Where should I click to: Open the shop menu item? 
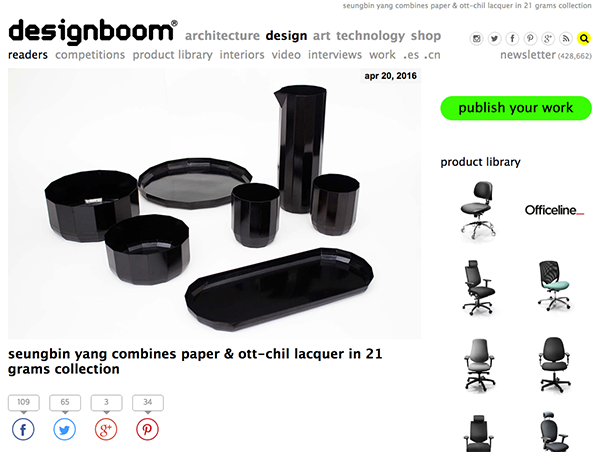pos(426,36)
